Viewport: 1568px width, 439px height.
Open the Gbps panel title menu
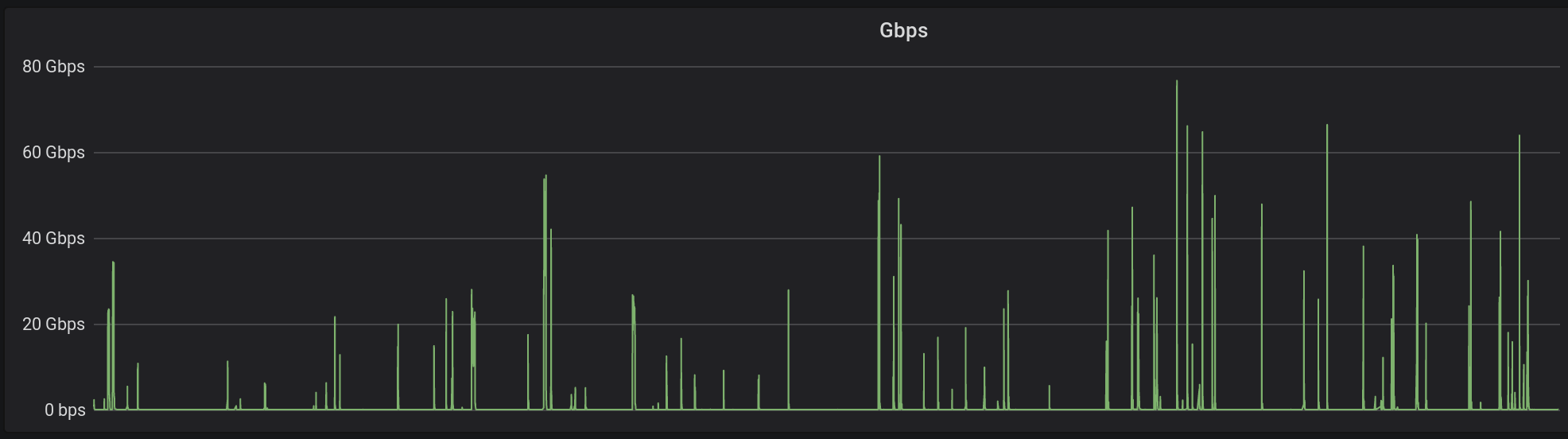pos(903,30)
